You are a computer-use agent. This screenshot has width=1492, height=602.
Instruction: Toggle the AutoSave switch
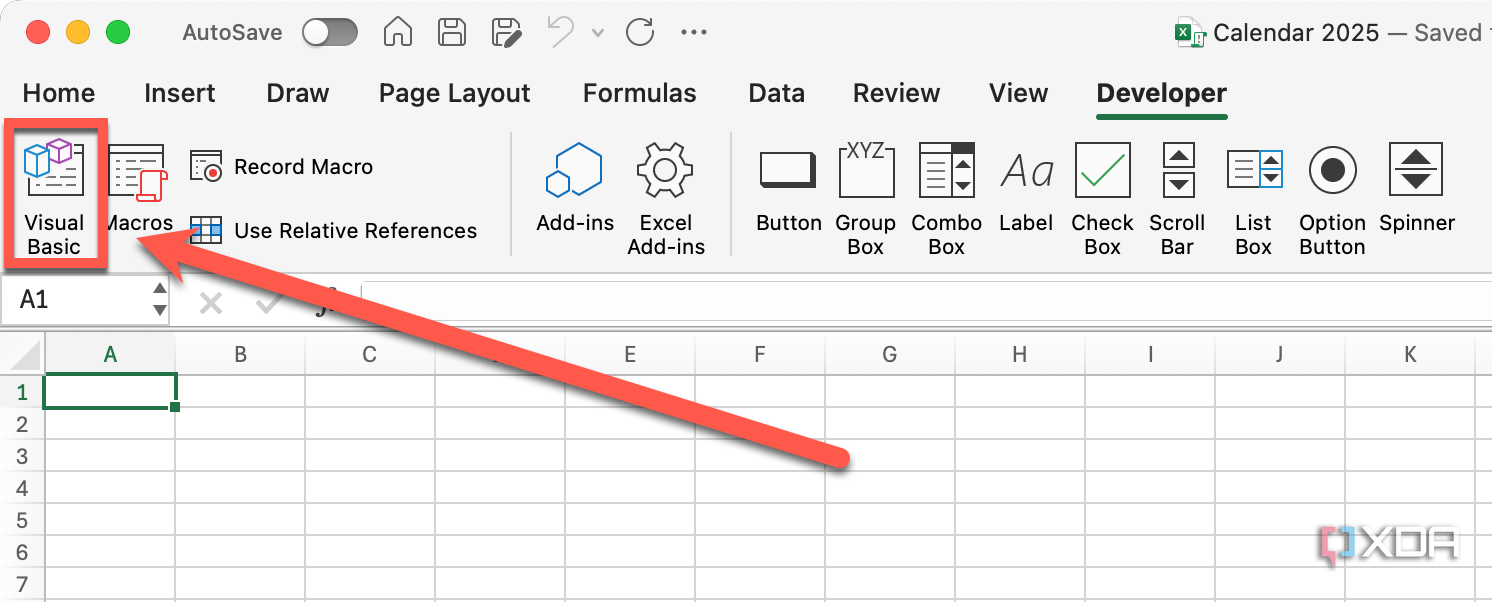[330, 32]
